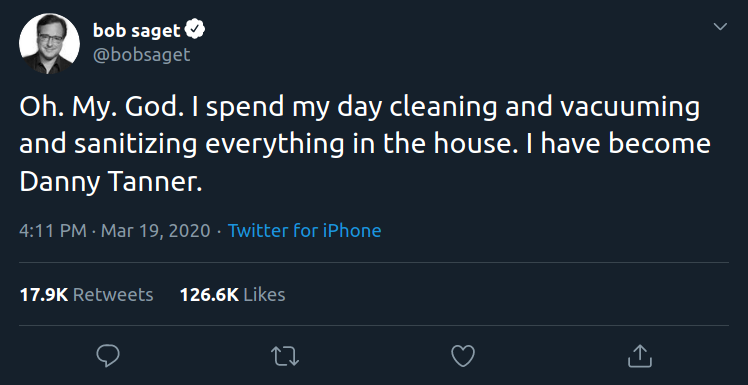Click the 4:11 PM timestamp
The height and width of the screenshot is (385, 748).
(x=53, y=231)
